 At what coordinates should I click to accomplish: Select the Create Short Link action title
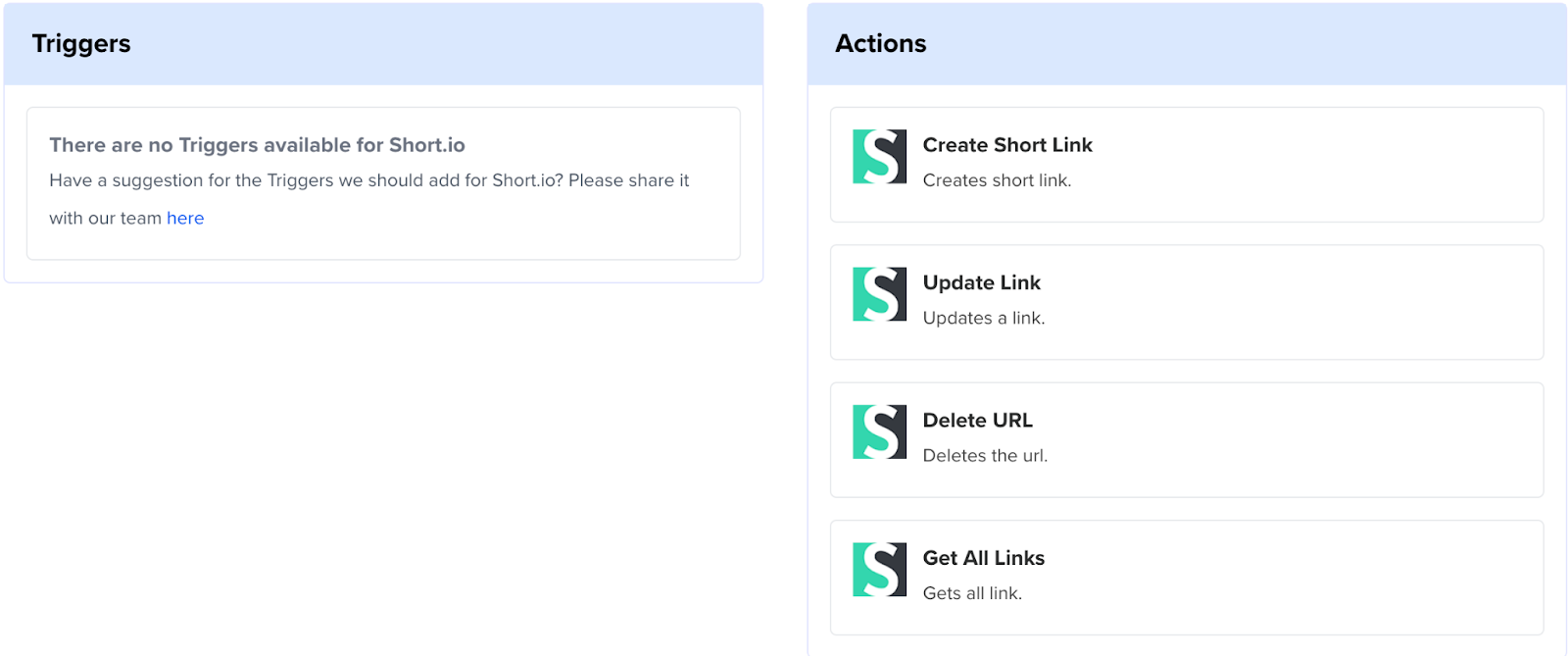click(1006, 145)
